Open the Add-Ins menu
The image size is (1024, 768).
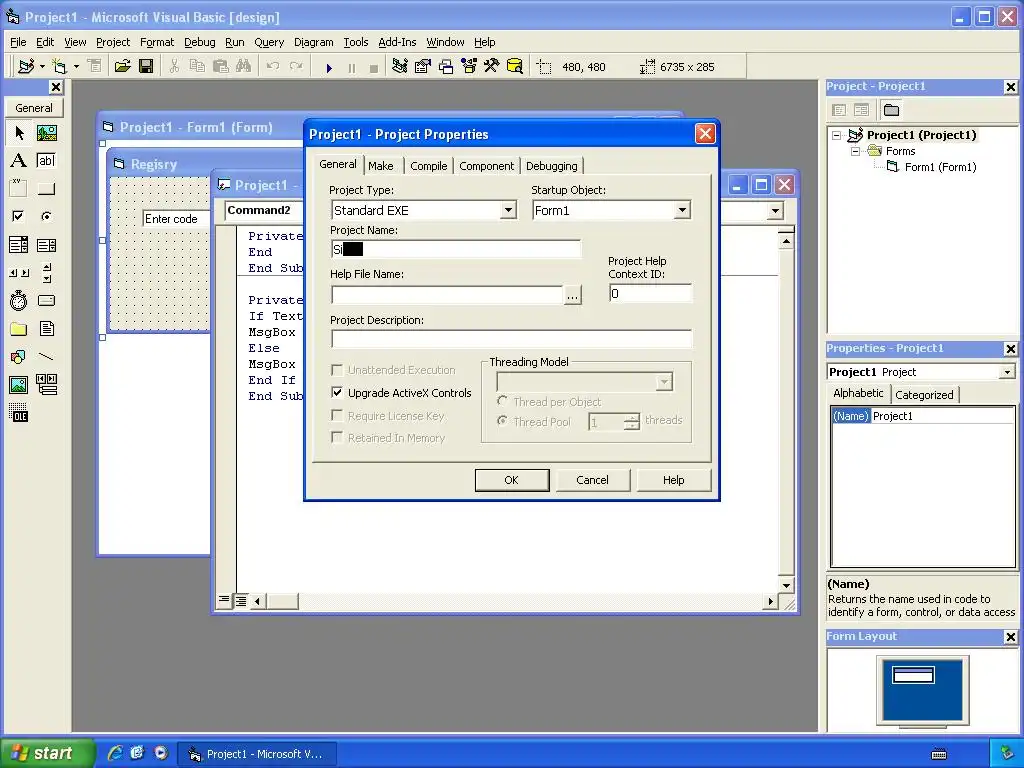click(397, 42)
